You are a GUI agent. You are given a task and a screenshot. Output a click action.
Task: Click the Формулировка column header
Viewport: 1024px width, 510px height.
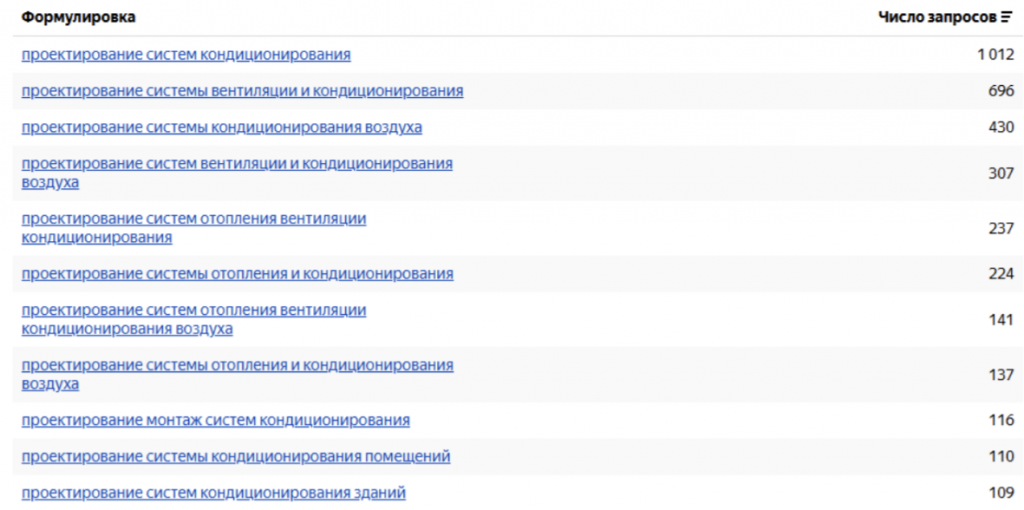[79, 18]
